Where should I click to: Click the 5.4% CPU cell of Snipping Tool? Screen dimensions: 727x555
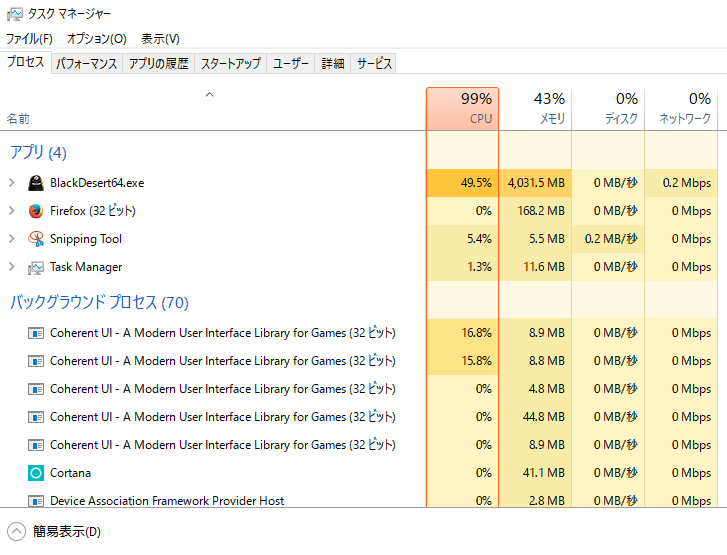coord(462,239)
